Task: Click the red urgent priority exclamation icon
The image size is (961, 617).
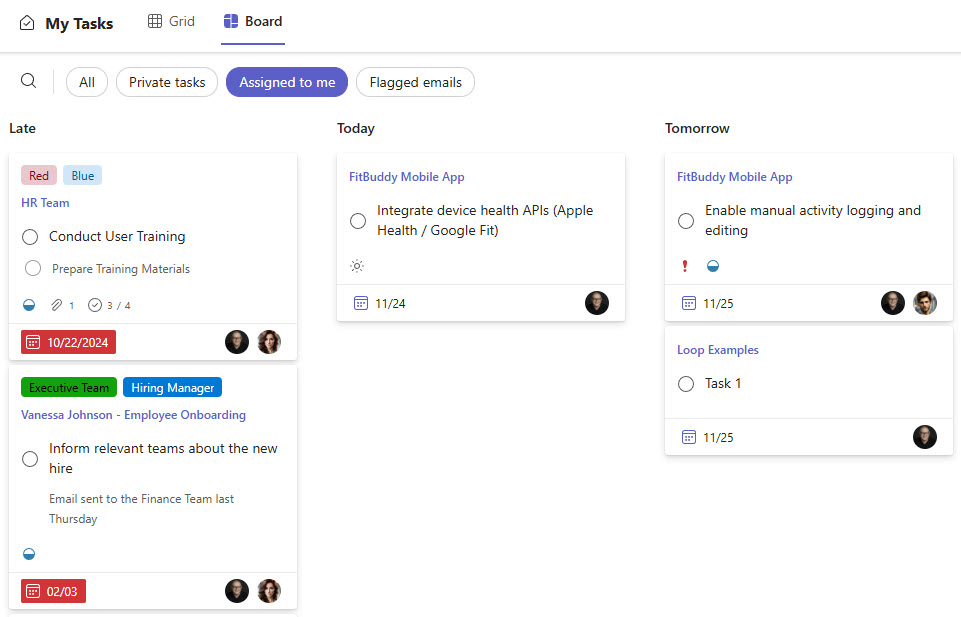Action: [x=685, y=266]
